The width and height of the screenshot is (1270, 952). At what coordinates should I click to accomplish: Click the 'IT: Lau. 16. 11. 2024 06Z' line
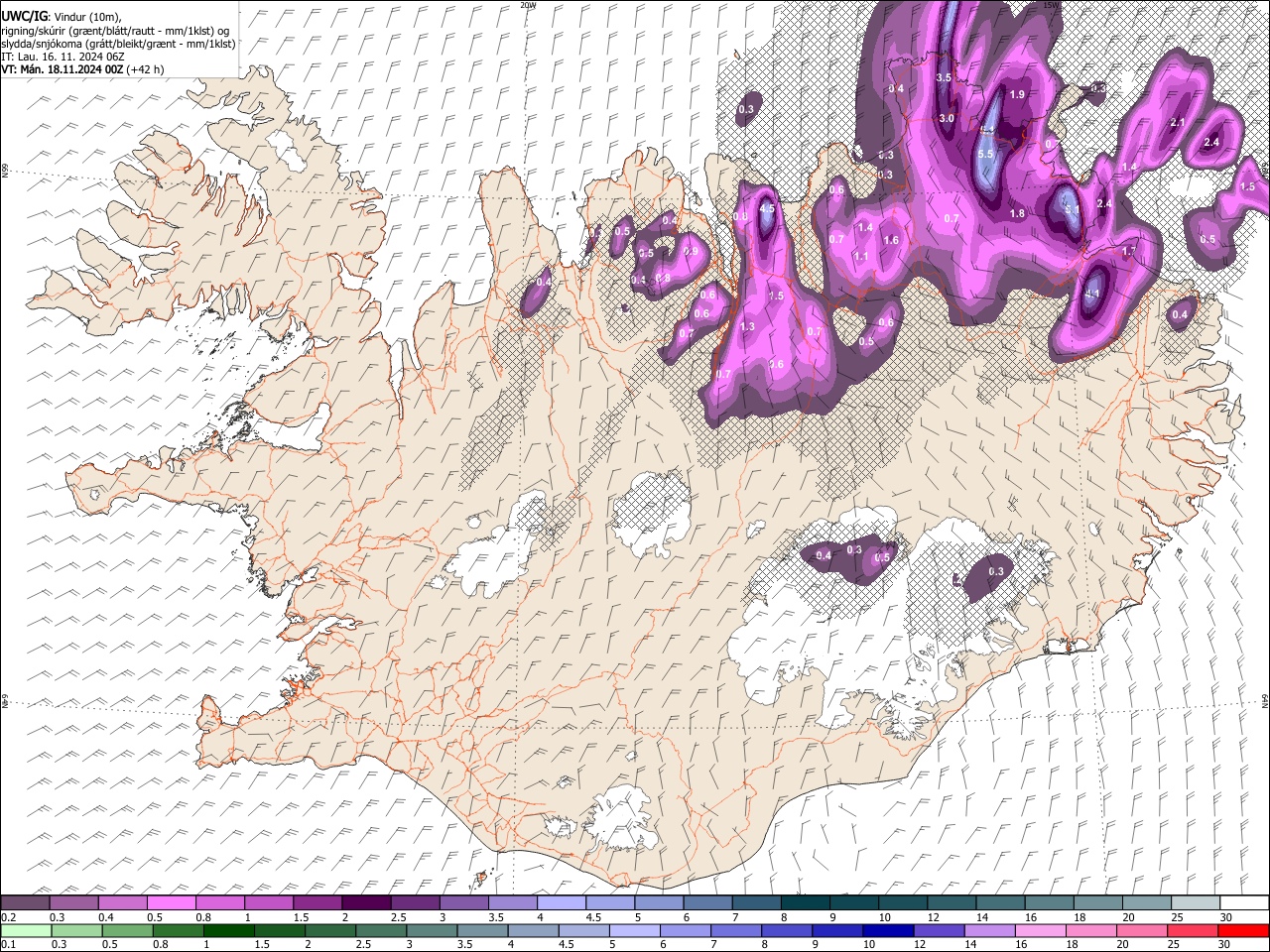point(63,57)
